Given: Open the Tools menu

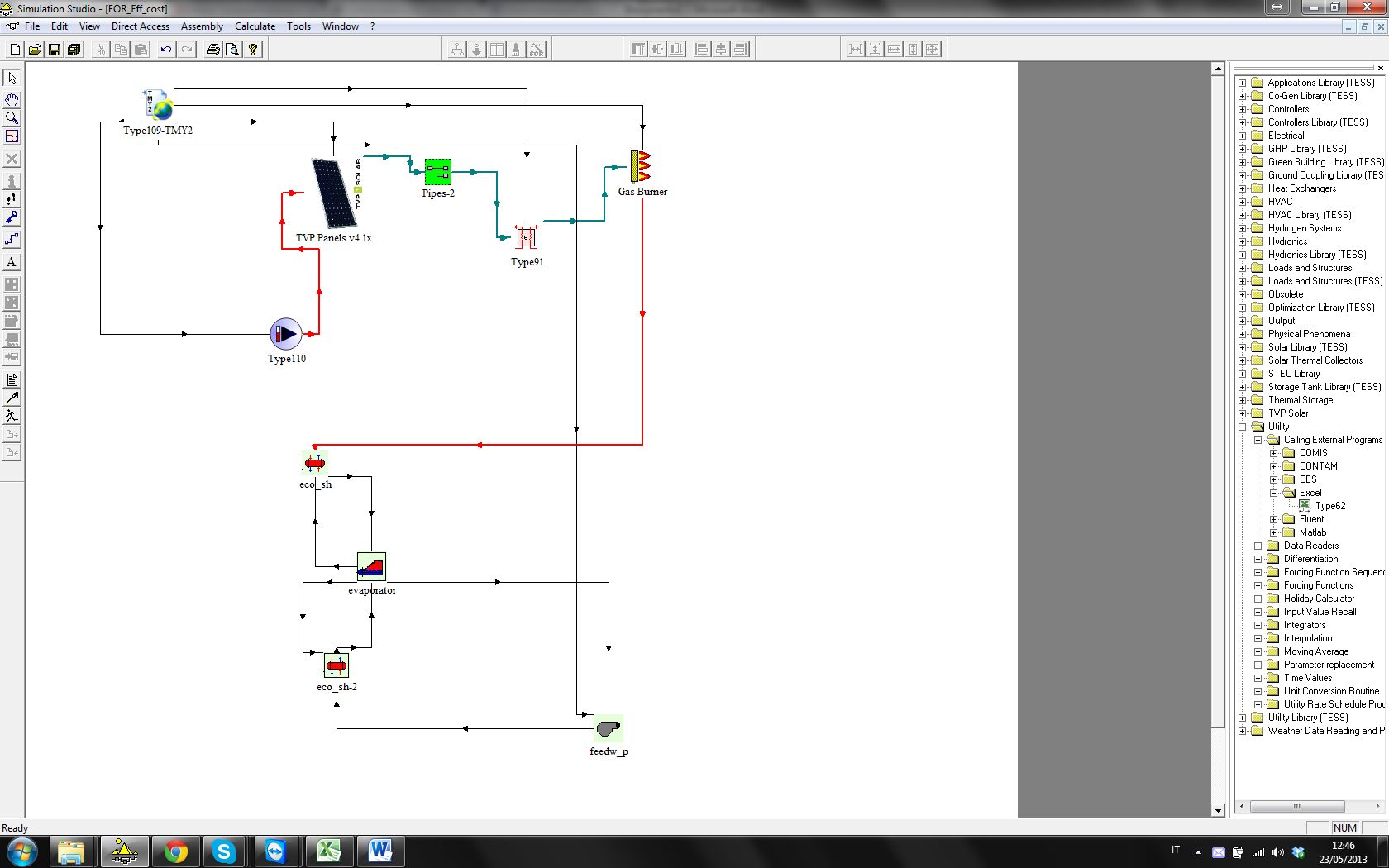Looking at the screenshot, I should (299, 26).
